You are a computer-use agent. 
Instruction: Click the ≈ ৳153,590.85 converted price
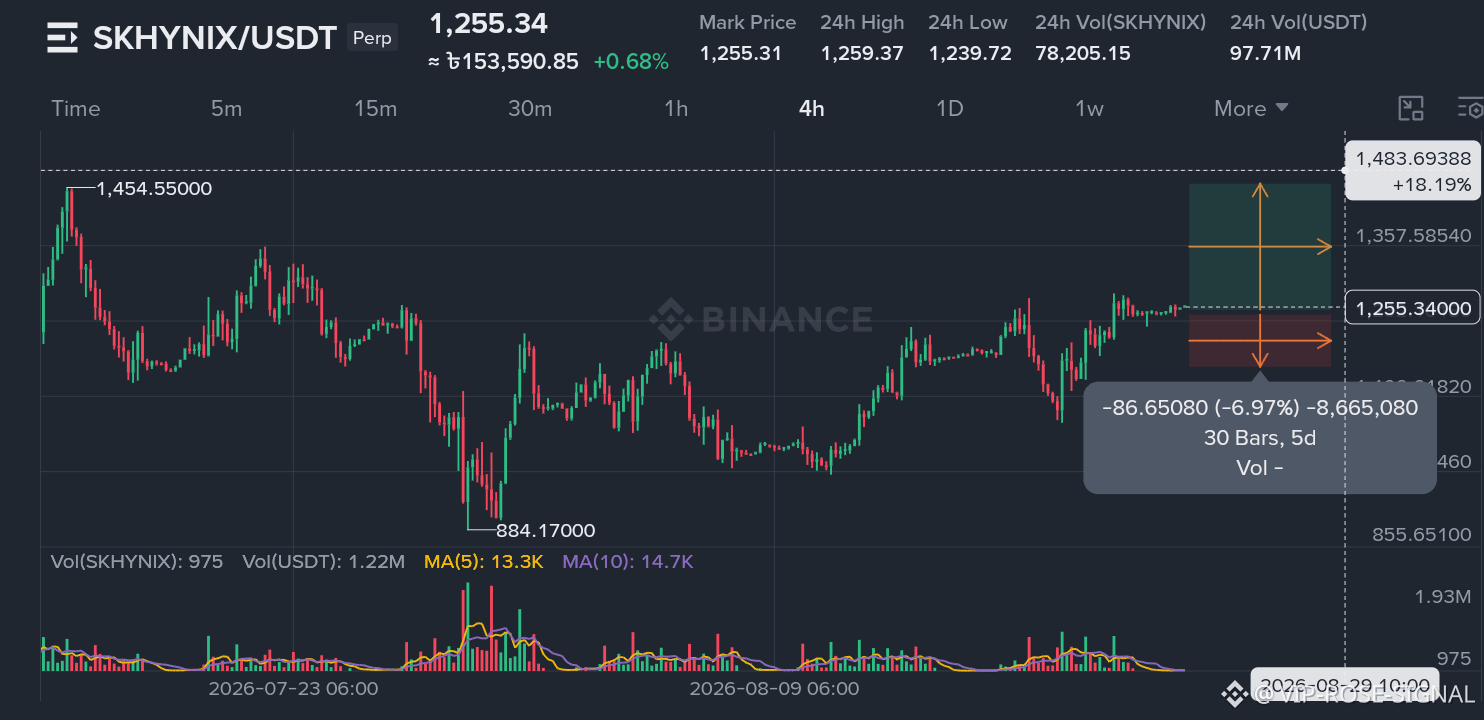pos(503,62)
